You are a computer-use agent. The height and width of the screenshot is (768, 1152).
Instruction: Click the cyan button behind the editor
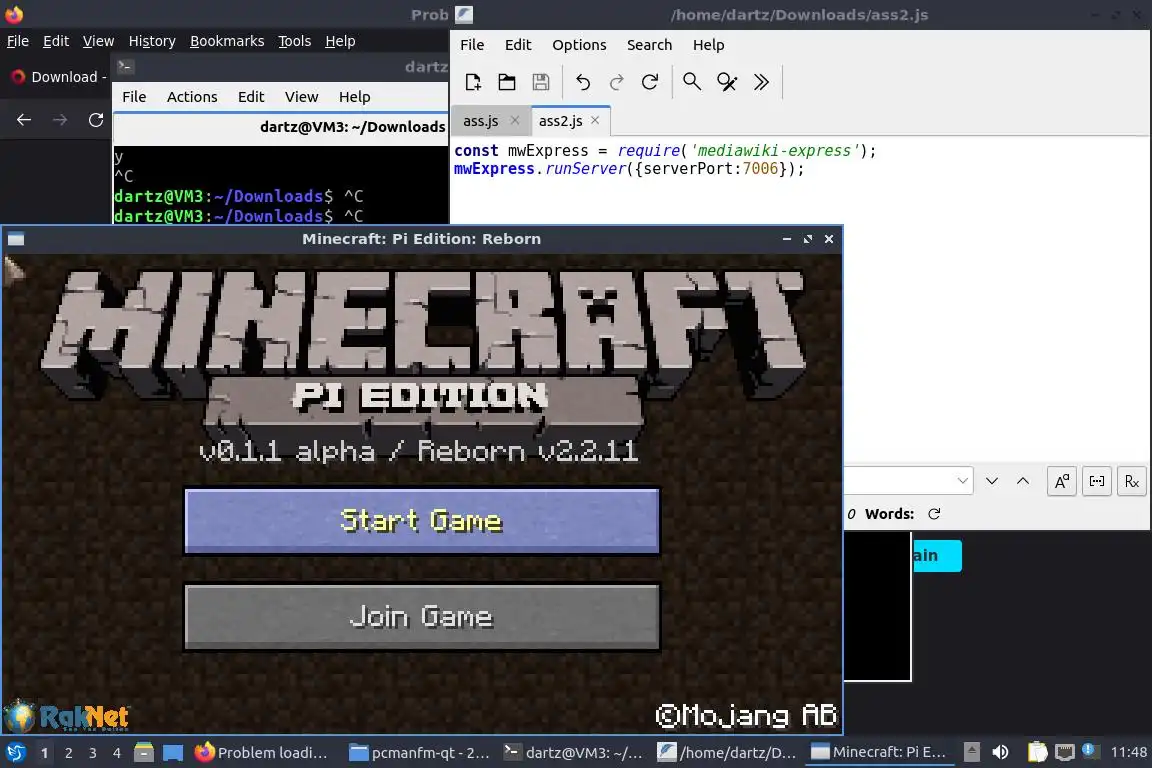pos(937,556)
